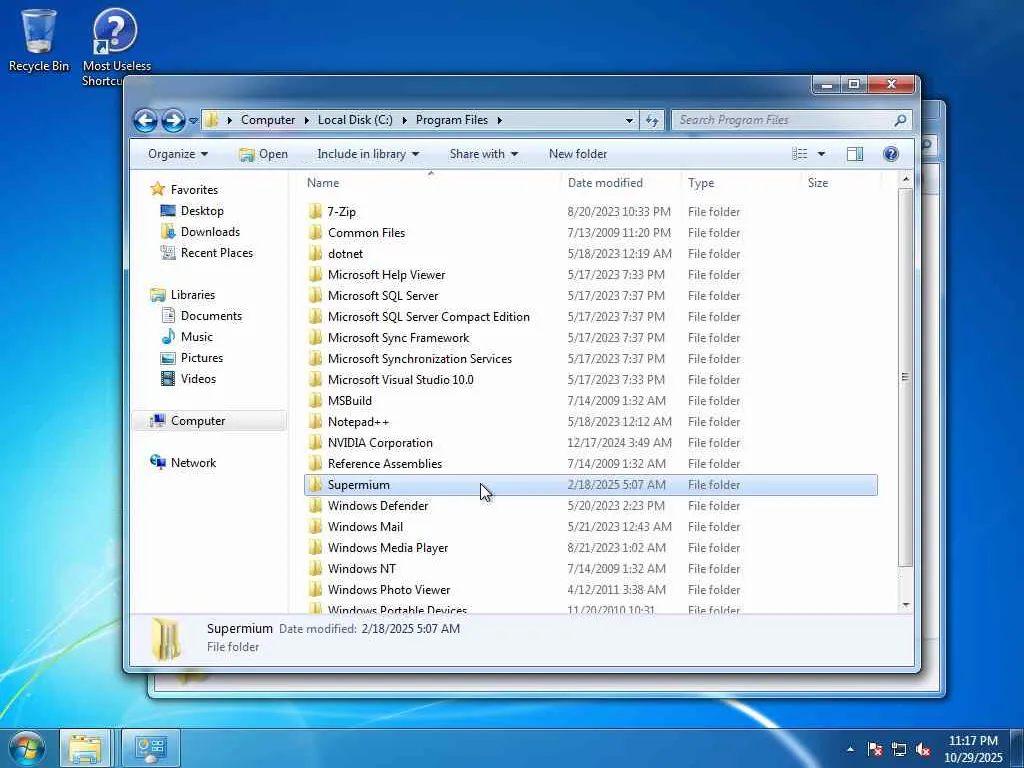The width and height of the screenshot is (1024, 768).
Task: Open the Pictures library
Action: coord(192,358)
